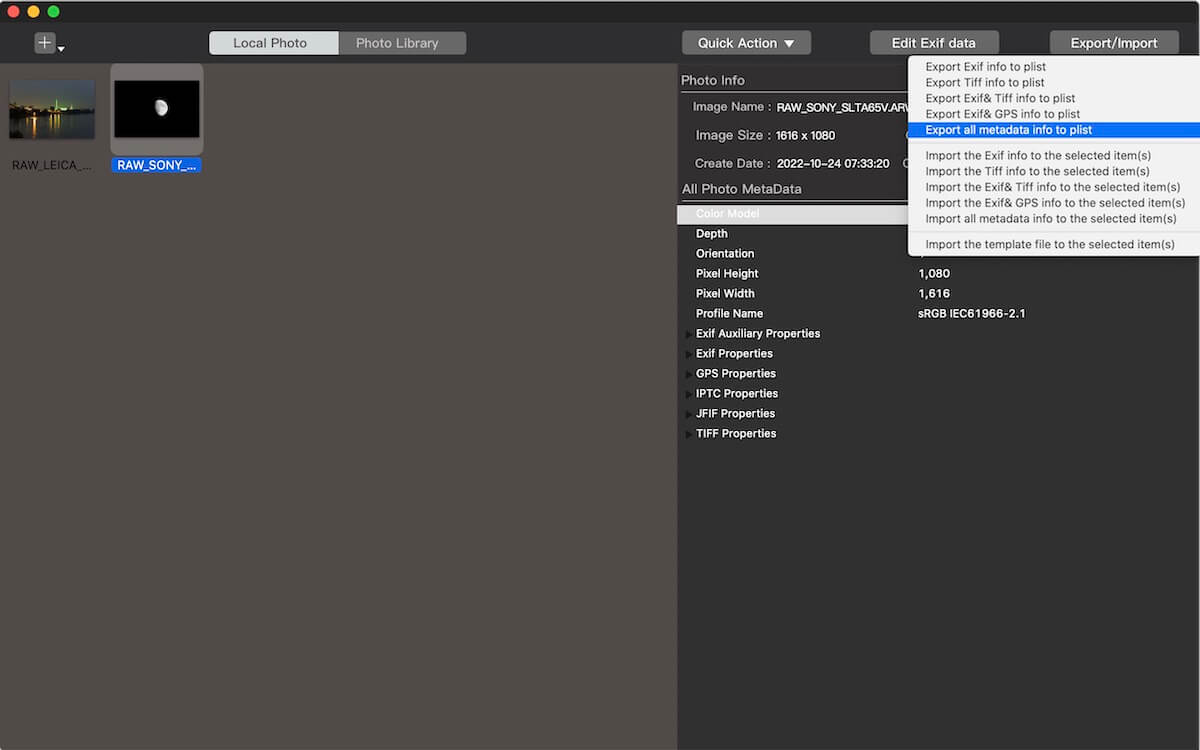Open the arrow beside the plus button
Image resolution: width=1200 pixels, height=750 pixels.
click(61, 48)
